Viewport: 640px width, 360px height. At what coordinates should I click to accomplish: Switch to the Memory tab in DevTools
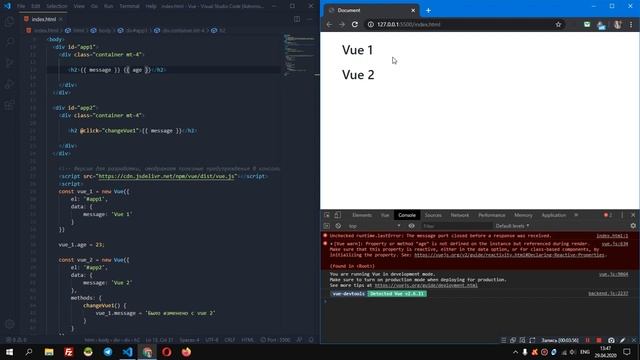coord(523,215)
